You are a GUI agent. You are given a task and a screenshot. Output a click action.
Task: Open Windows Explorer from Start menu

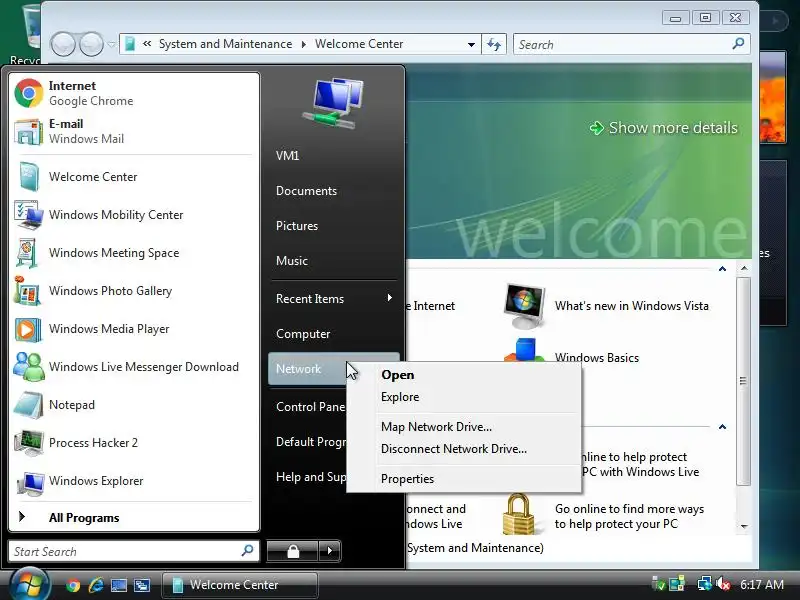(134, 481)
